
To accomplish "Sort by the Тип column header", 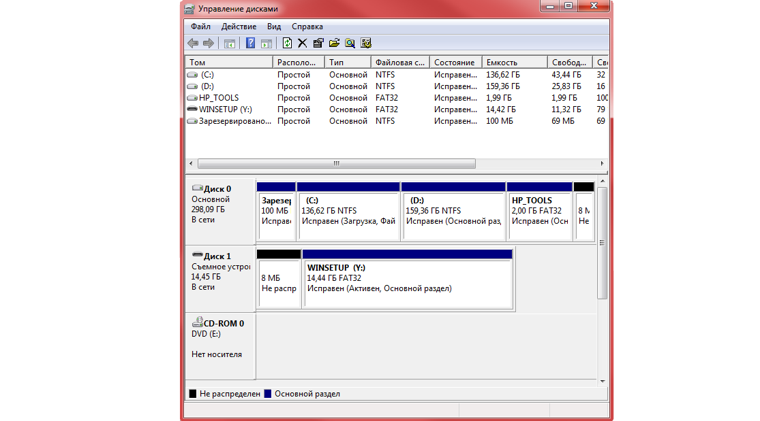I will pyautogui.click(x=348, y=62).
